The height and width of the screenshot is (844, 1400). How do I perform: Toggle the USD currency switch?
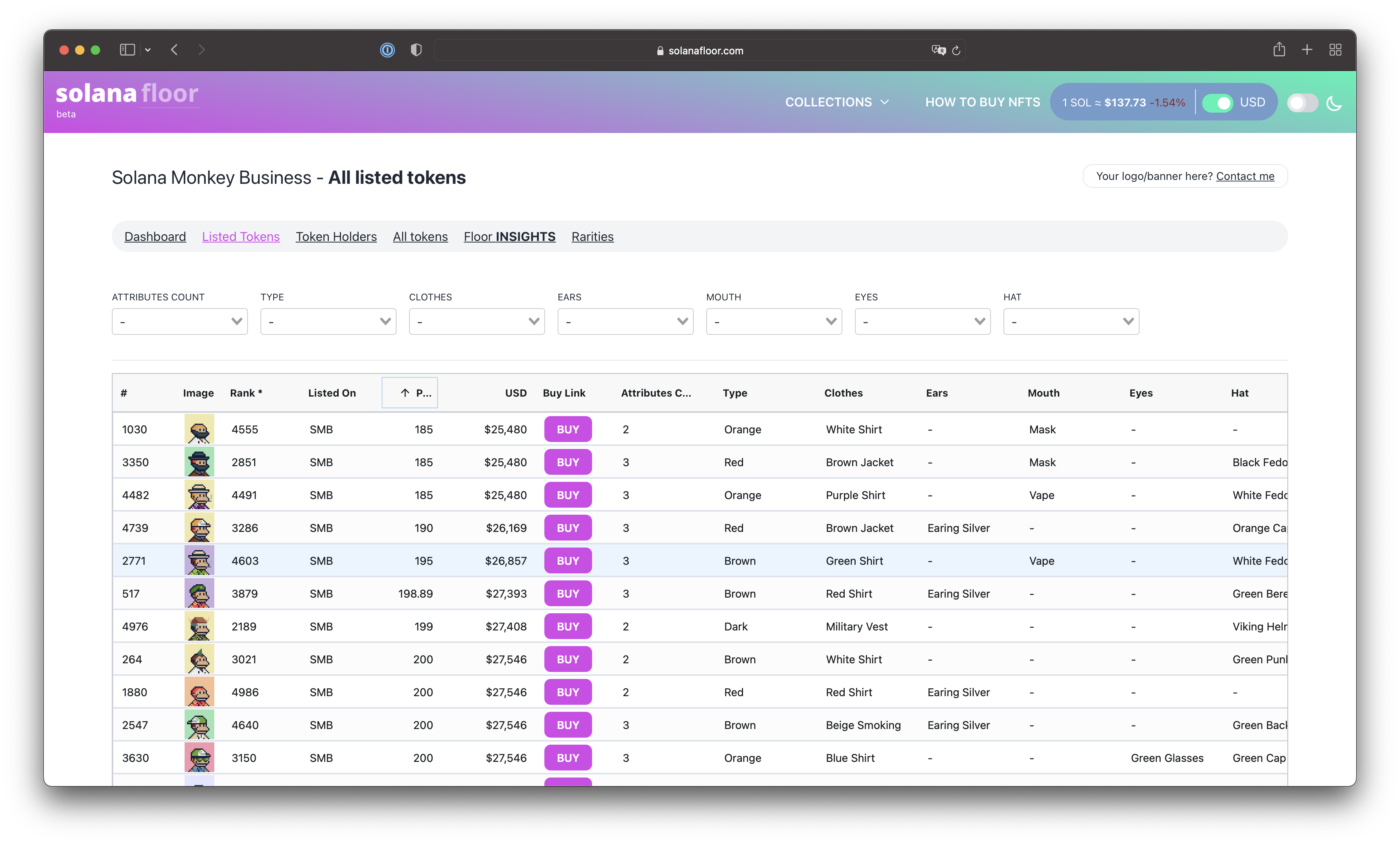click(1217, 103)
